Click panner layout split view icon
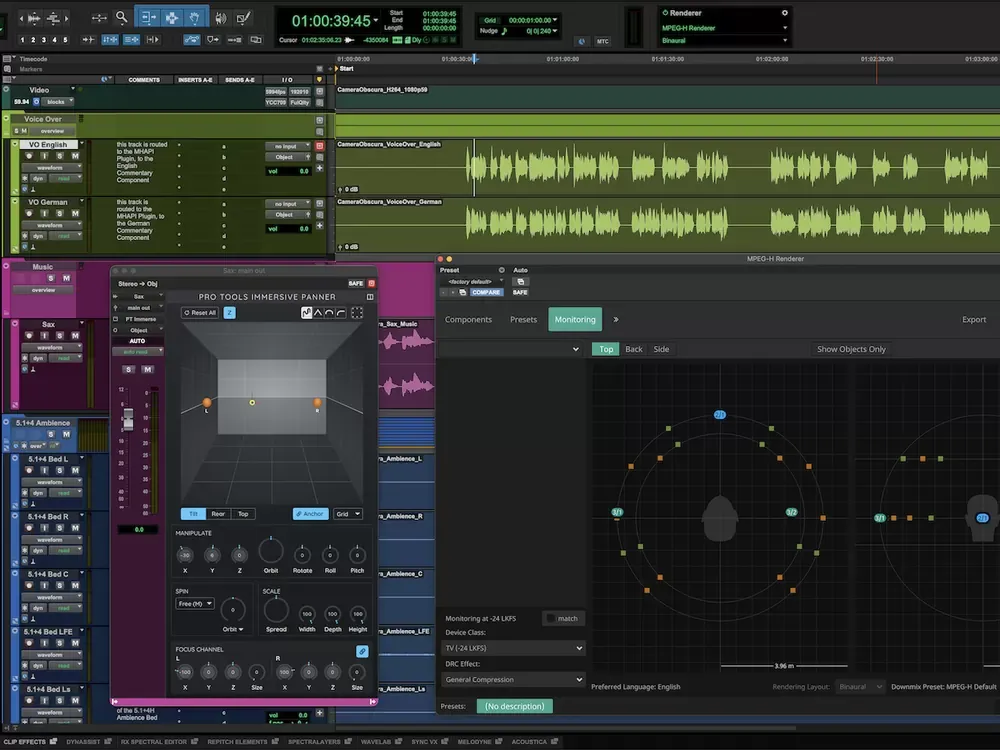The width and height of the screenshot is (1000, 750). (x=370, y=297)
